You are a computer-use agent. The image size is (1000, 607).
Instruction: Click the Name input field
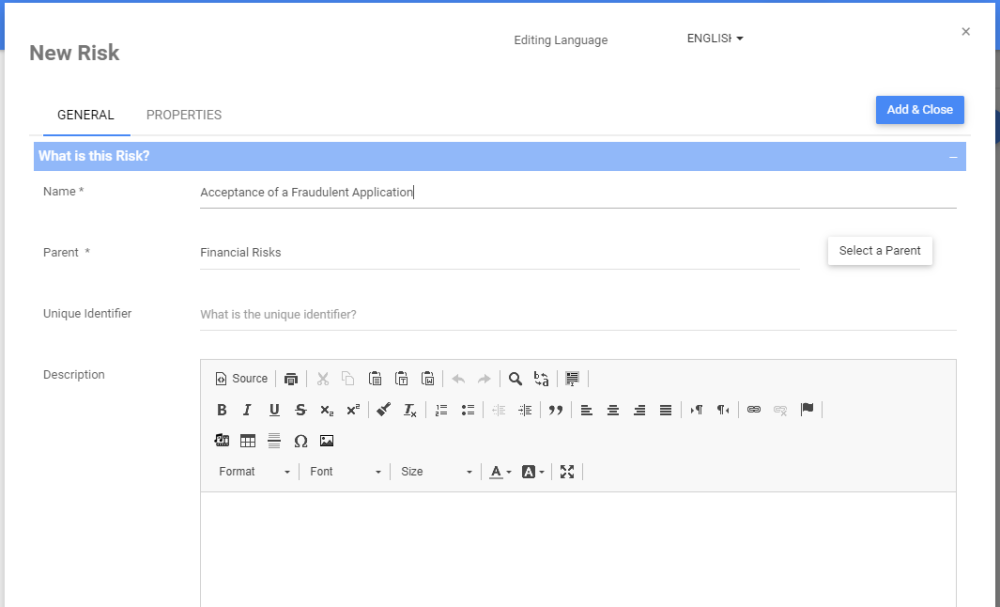tap(578, 193)
